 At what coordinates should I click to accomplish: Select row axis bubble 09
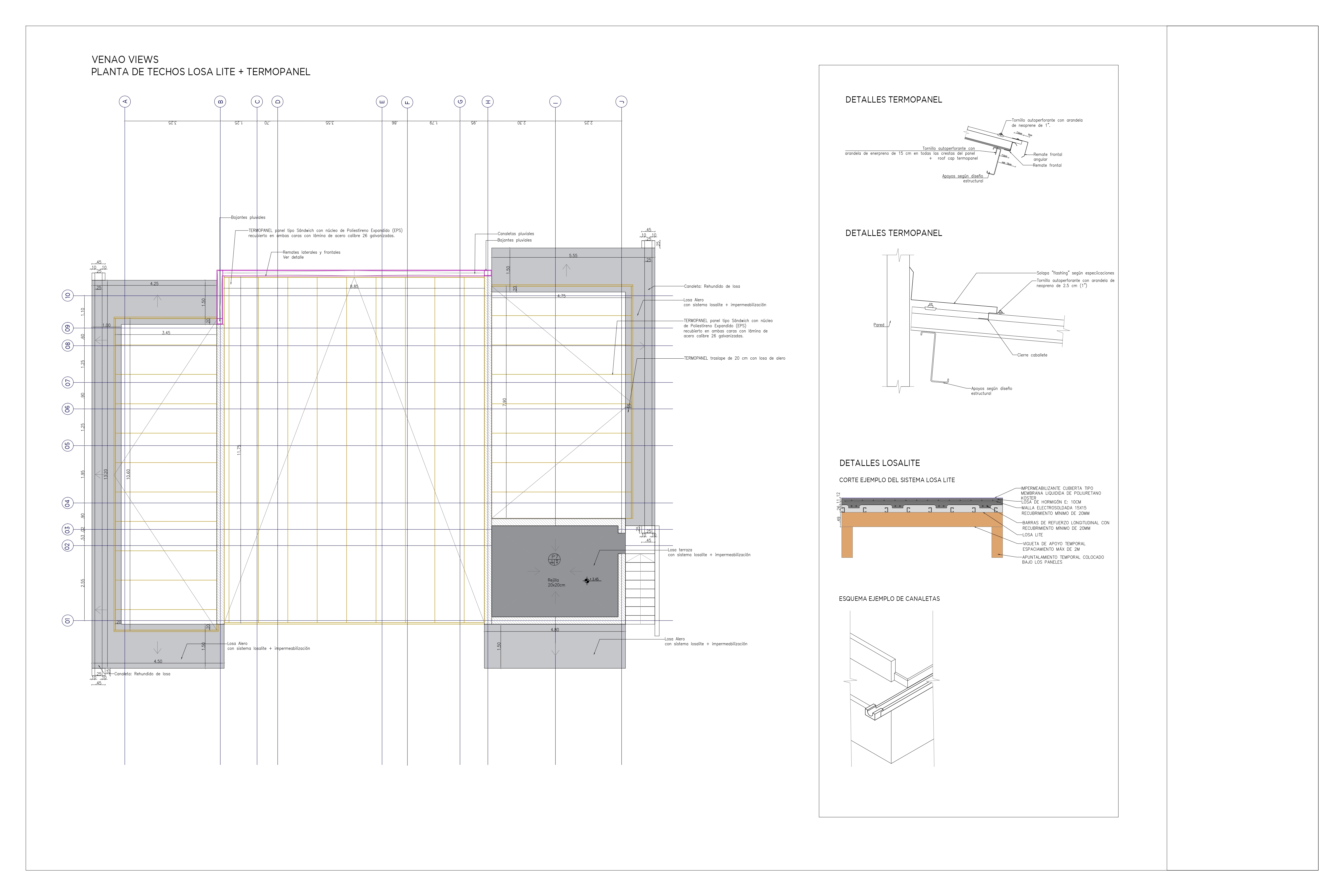67,328
